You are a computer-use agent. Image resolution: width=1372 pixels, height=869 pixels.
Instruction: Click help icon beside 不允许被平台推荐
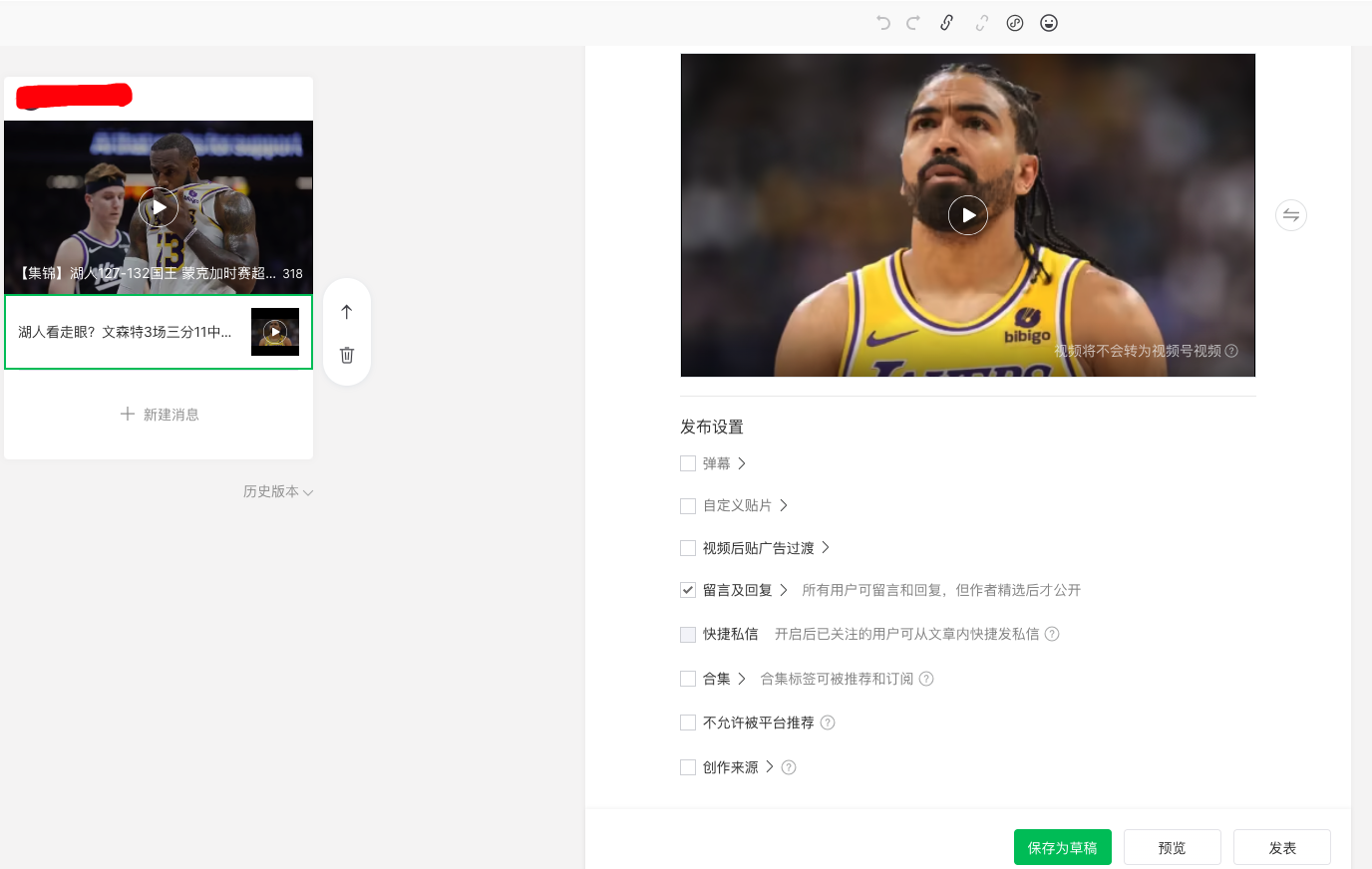coord(828,723)
